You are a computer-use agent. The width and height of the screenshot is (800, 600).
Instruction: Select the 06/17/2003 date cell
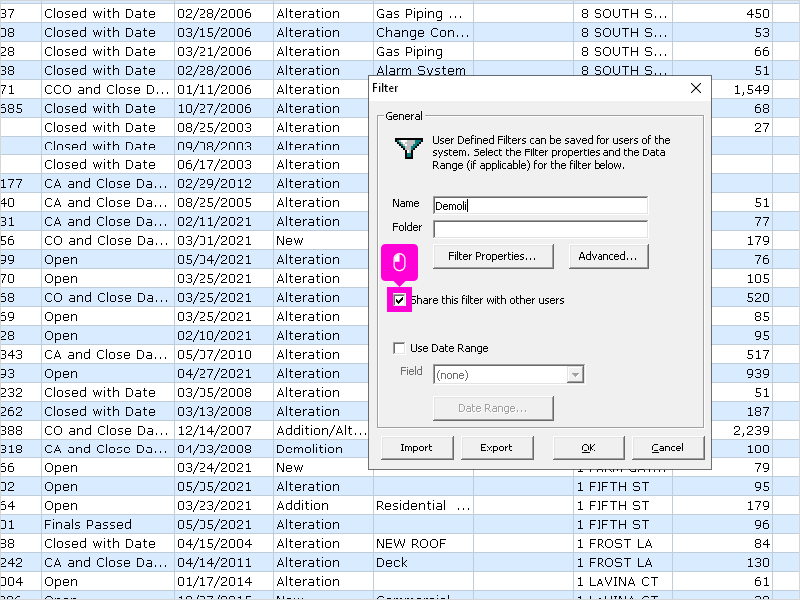click(224, 164)
